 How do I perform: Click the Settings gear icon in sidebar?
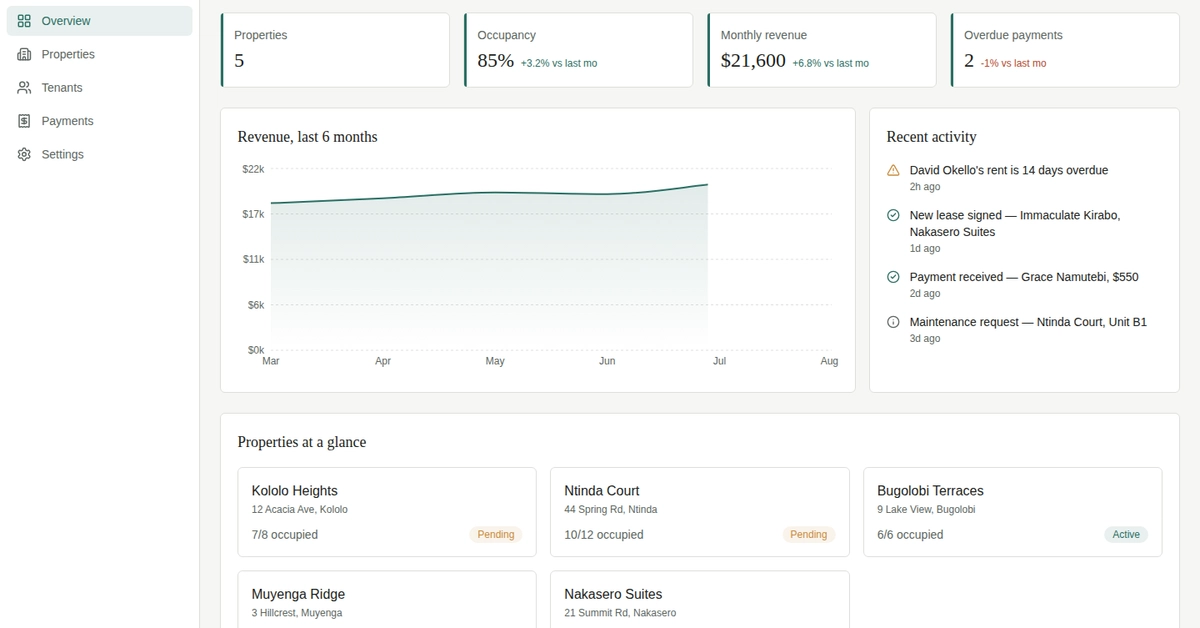[24, 155]
